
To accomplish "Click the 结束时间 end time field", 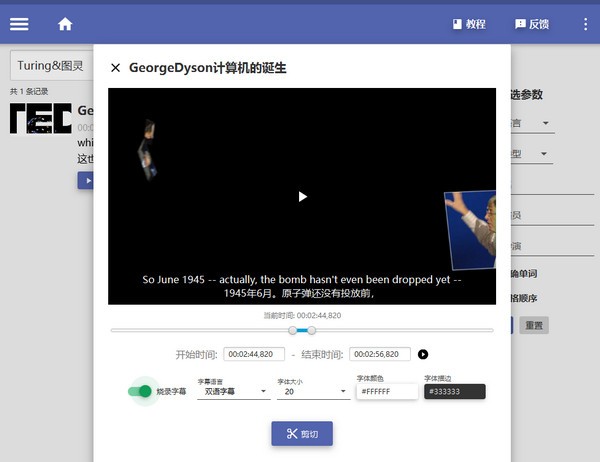I will [380, 354].
